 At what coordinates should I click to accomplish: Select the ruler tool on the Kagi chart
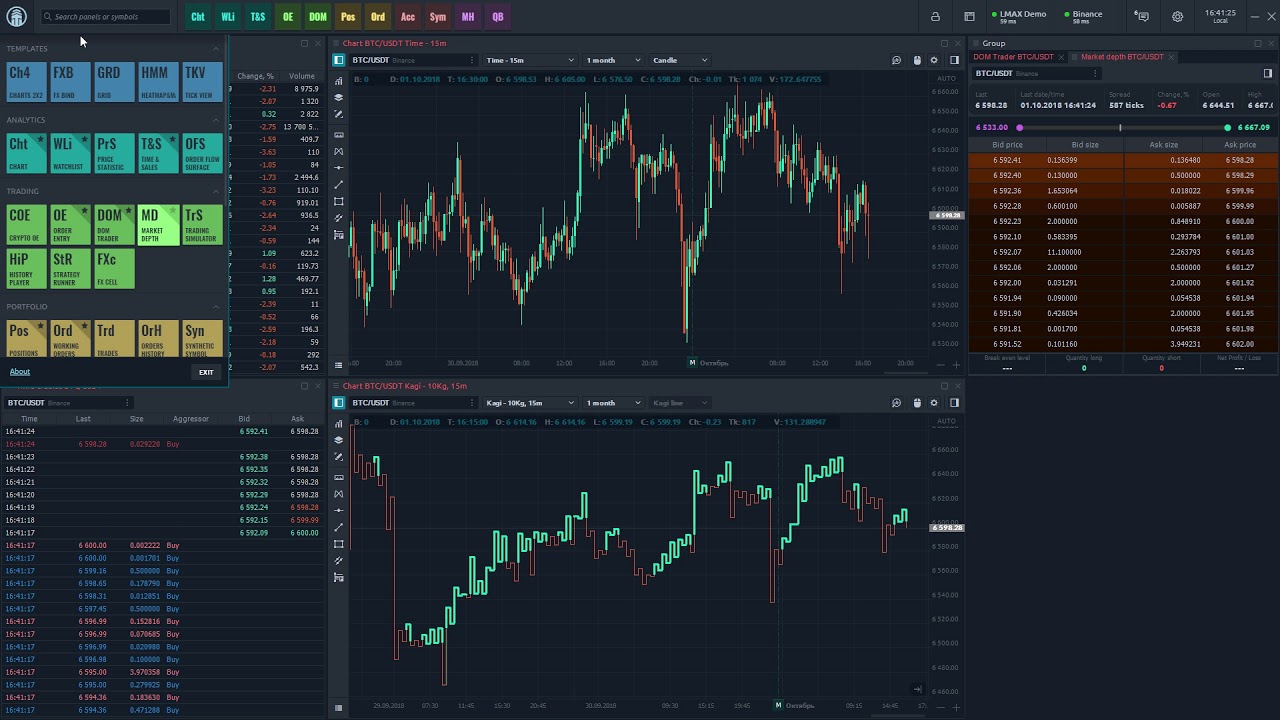(339, 477)
